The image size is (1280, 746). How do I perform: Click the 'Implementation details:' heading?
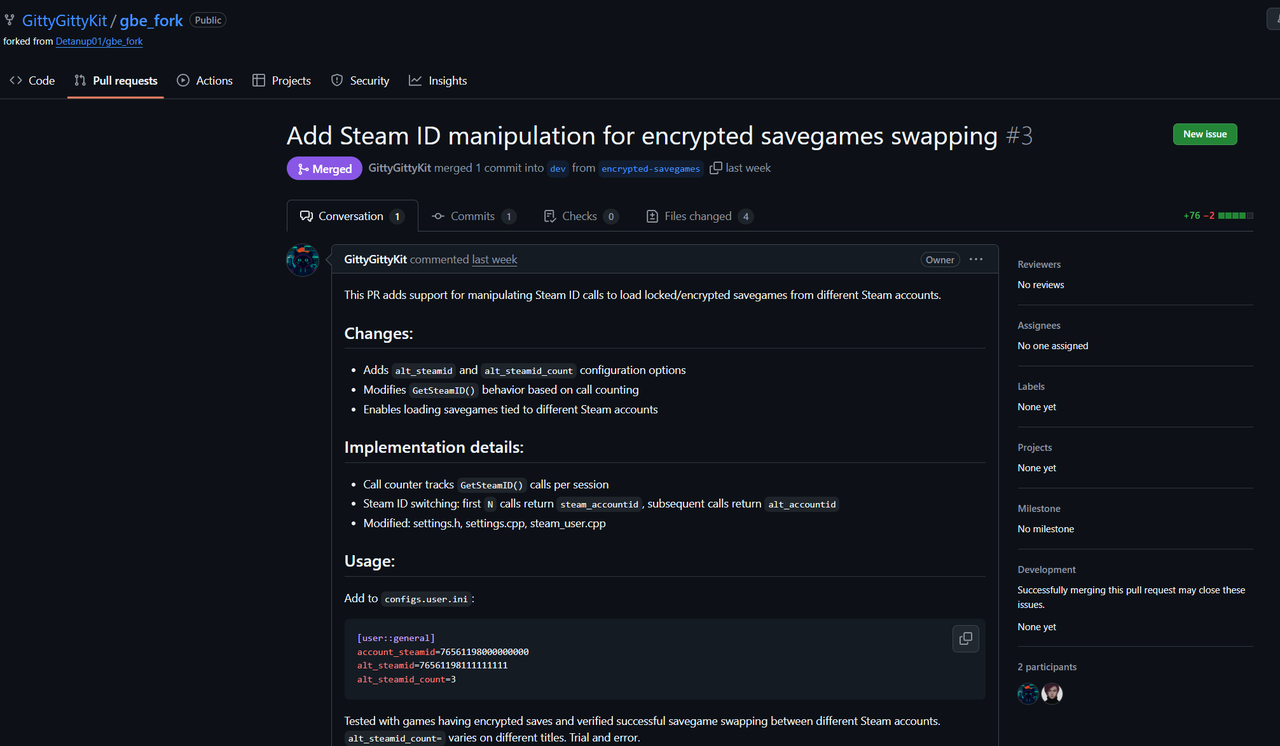[434, 447]
